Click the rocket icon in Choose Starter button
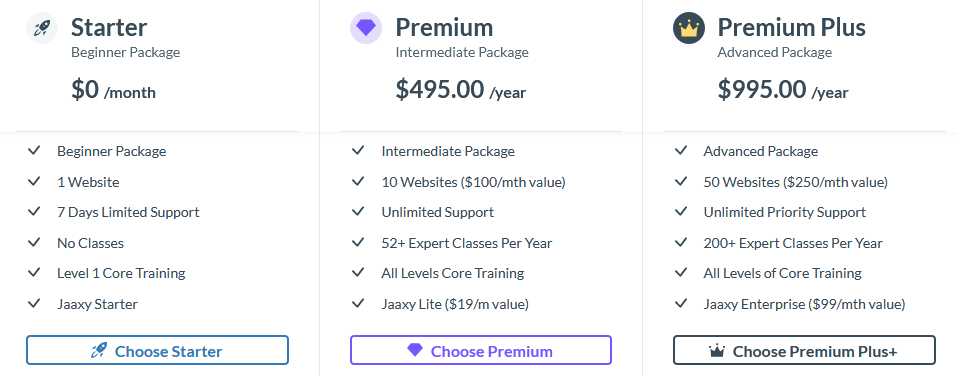This screenshot has width=958, height=376. [x=98, y=350]
